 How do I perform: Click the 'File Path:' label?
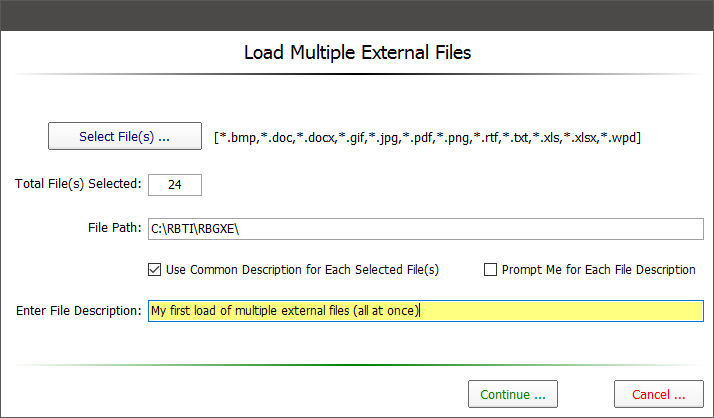114,229
